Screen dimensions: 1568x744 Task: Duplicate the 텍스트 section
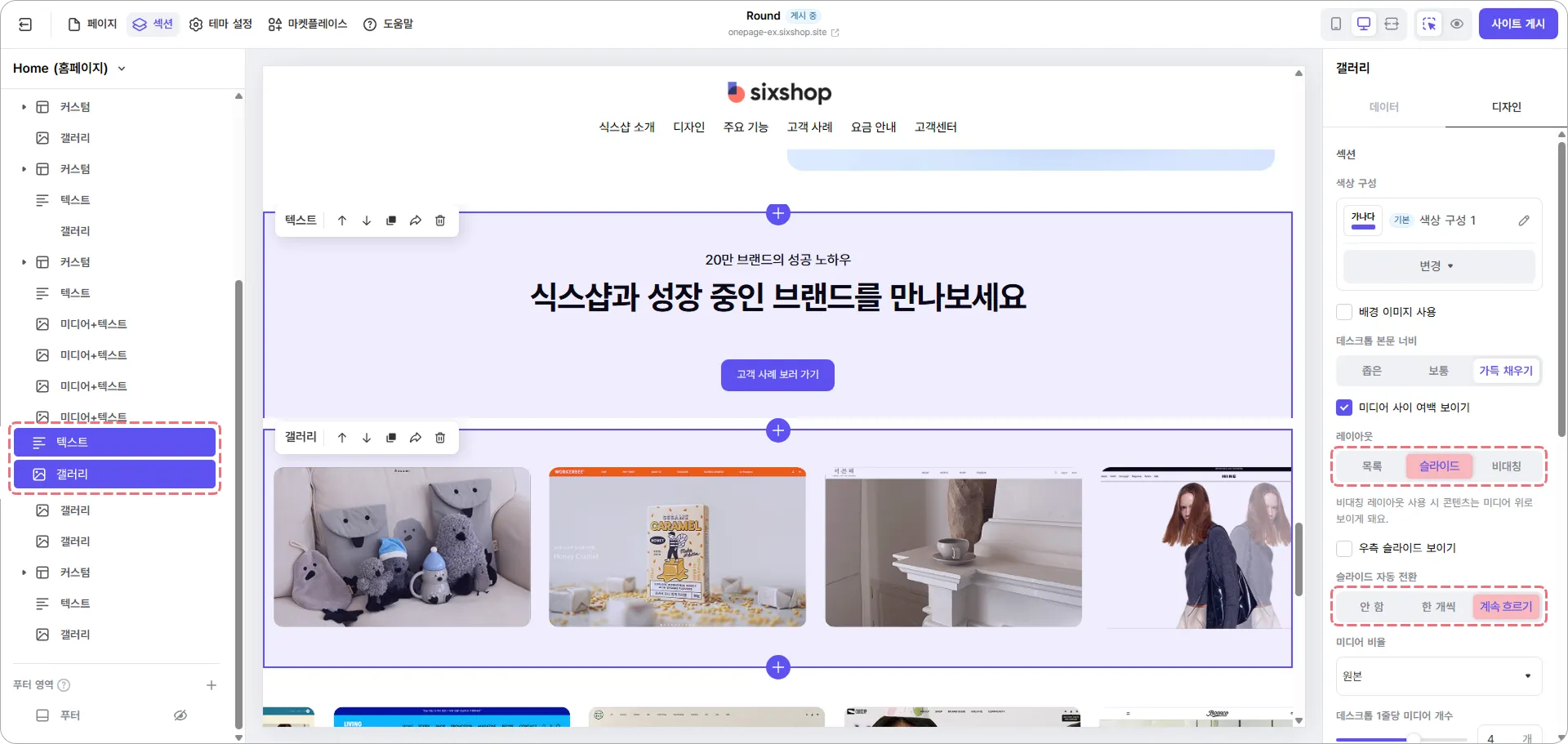[391, 221]
